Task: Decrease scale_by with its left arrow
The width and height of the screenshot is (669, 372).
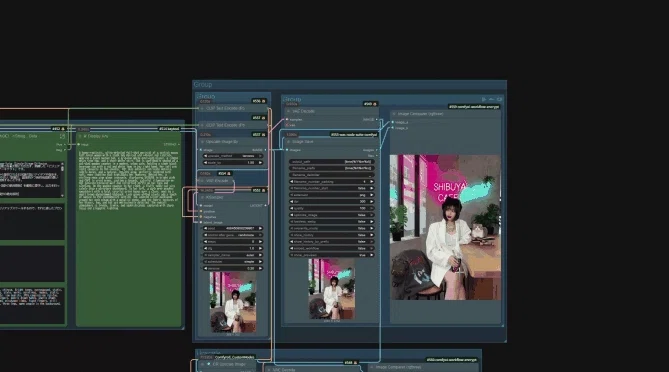Action: [x=206, y=163]
